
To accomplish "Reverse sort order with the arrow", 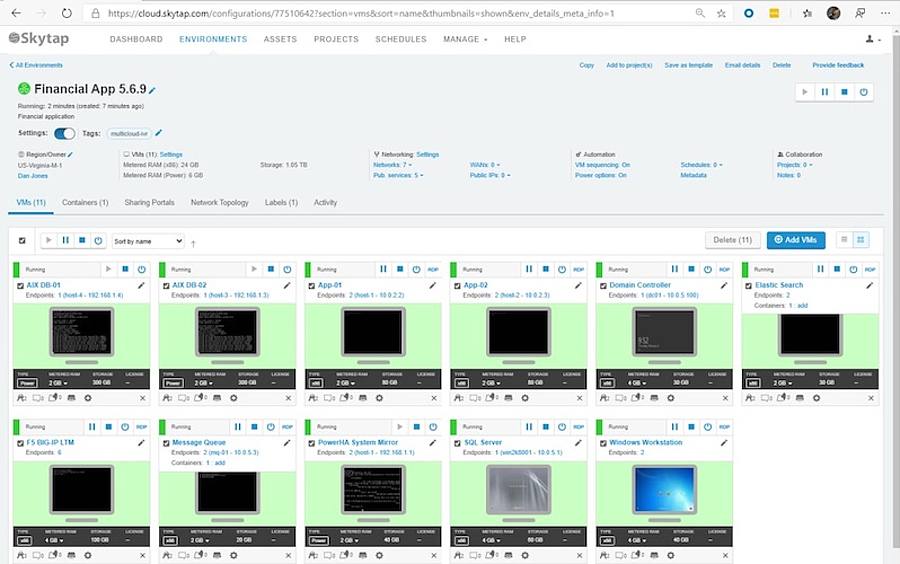I will coord(193,243).
